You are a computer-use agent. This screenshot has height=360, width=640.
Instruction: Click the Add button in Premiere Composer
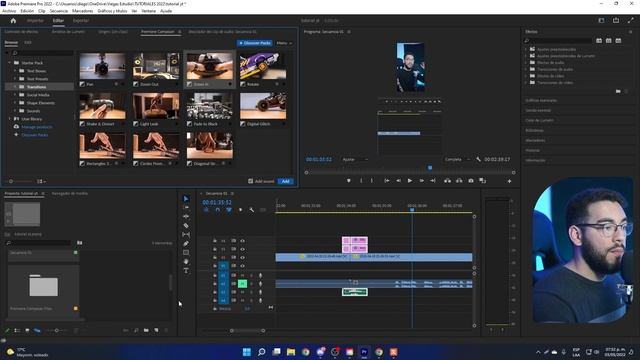(x=286, y=181)
